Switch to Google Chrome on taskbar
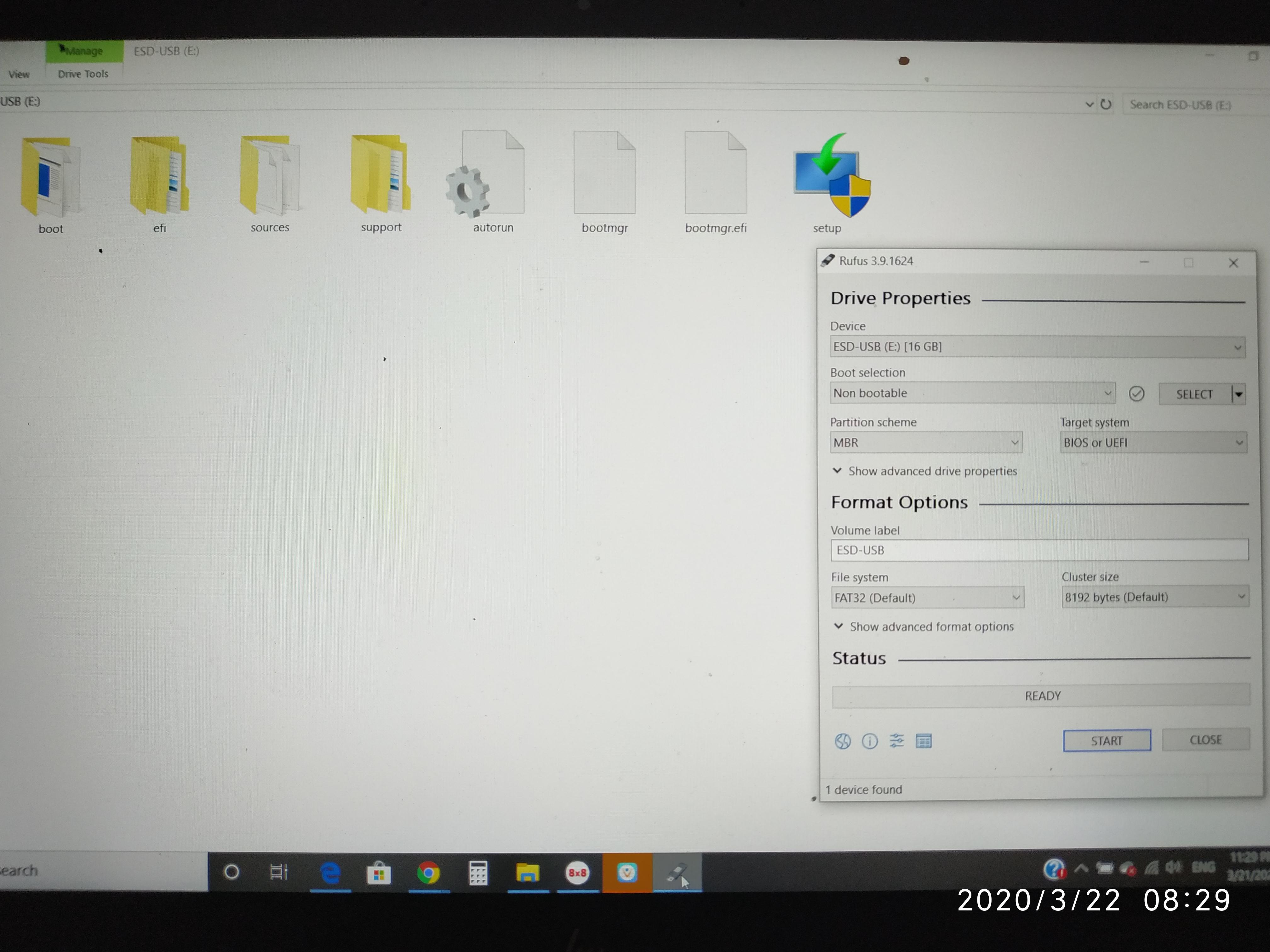Viewport: 1270px width, 952px height. click(x=428, y=873)
